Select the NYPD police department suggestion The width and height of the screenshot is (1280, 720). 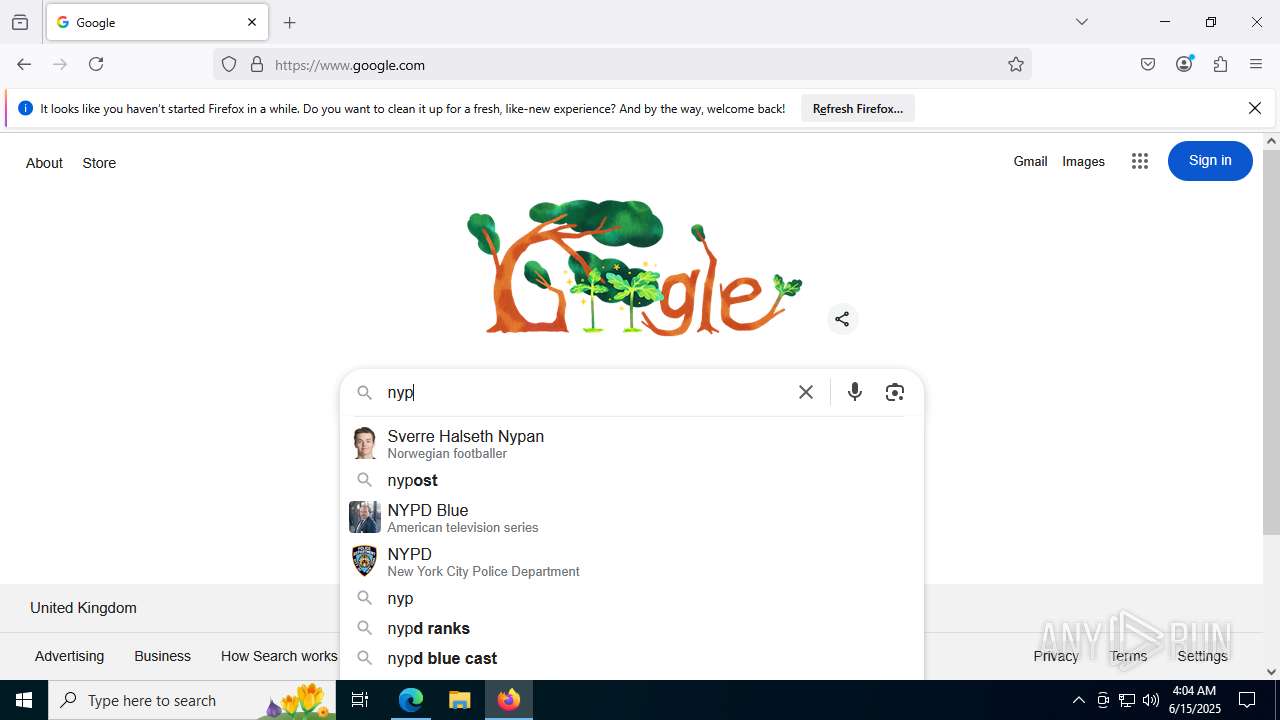pyautogui.click(x=632, y=562)
